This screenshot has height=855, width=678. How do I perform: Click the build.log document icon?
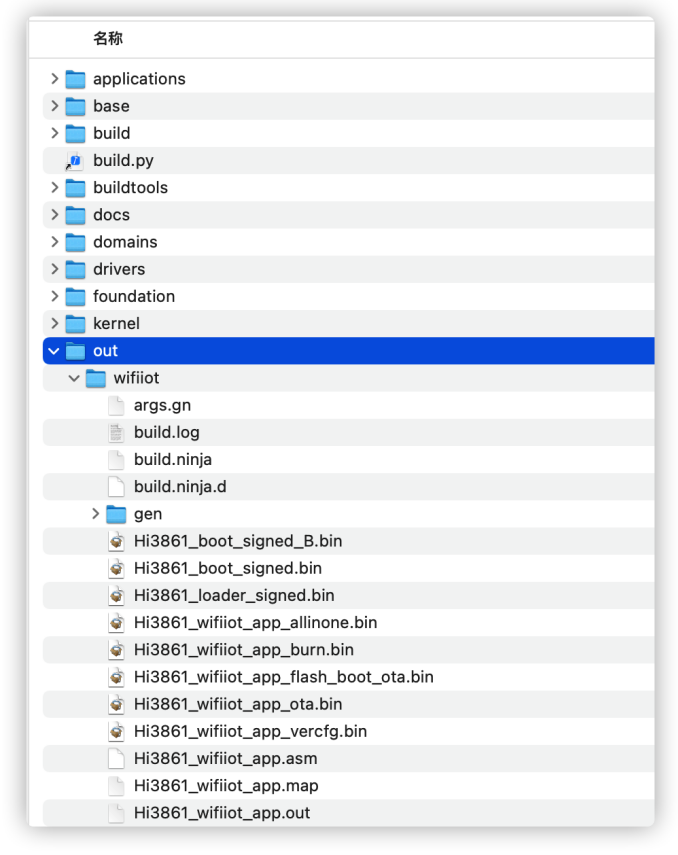116,433
